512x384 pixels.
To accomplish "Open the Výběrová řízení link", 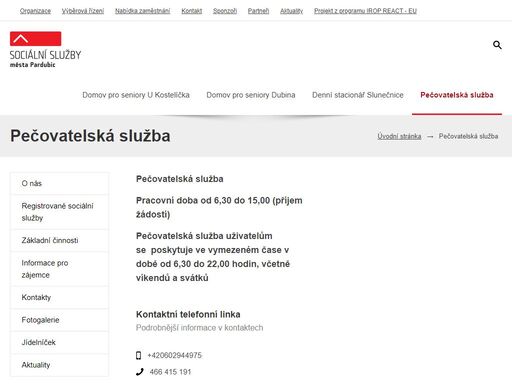I will pyautogui.click(x=83, y=11).
